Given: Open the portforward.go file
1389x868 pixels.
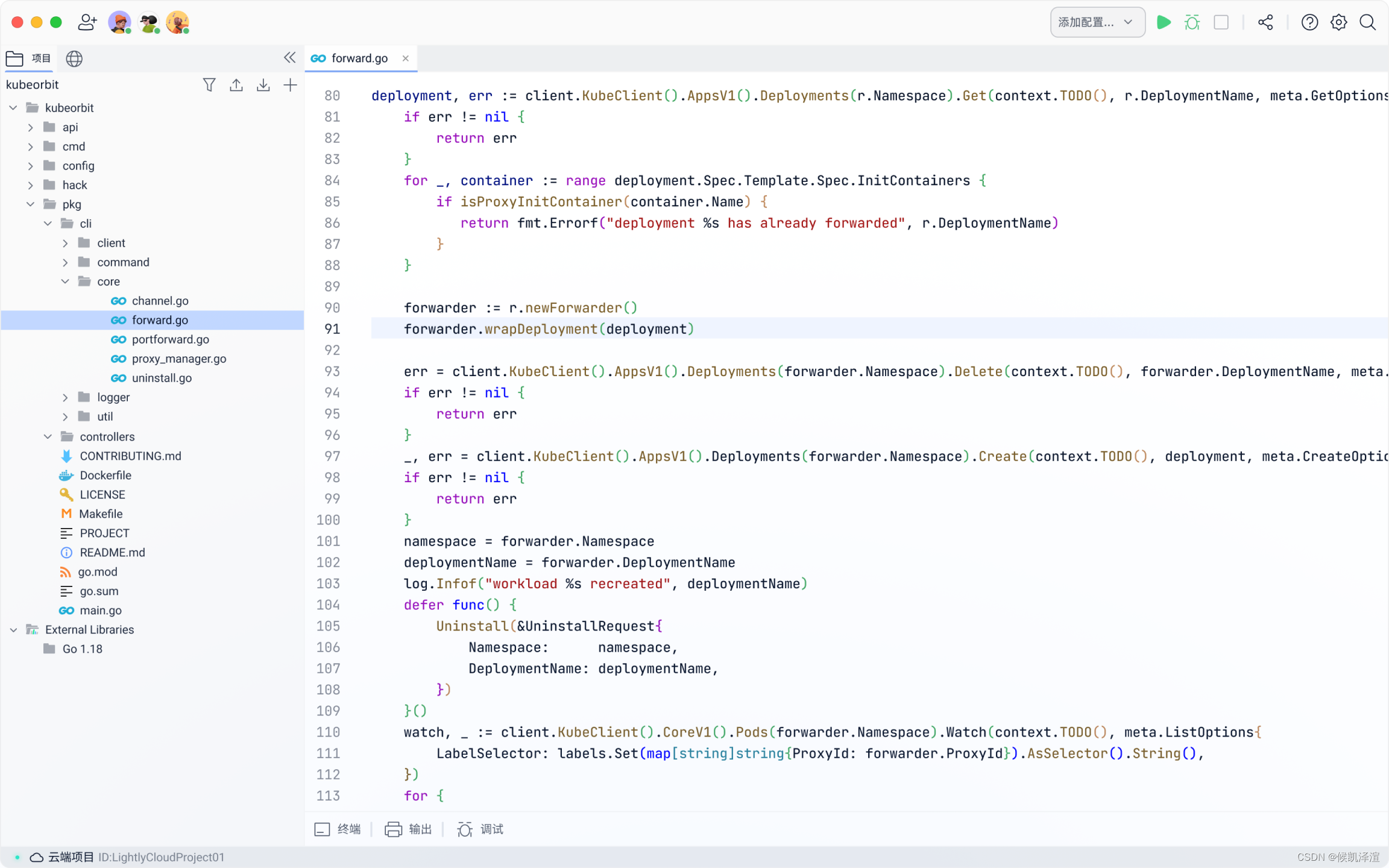Looking at the screenshot, I should [170, 339].
